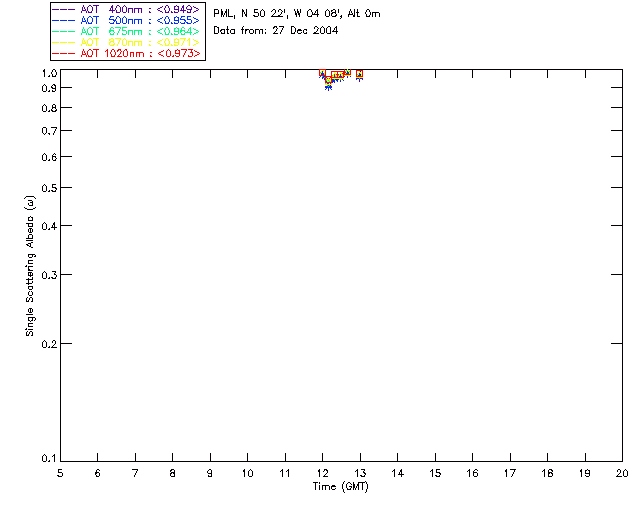Click the AOT 1020nm legend entry
Image resolution: width=640 pixels, height=512 pixels.
tap(126, 53)
